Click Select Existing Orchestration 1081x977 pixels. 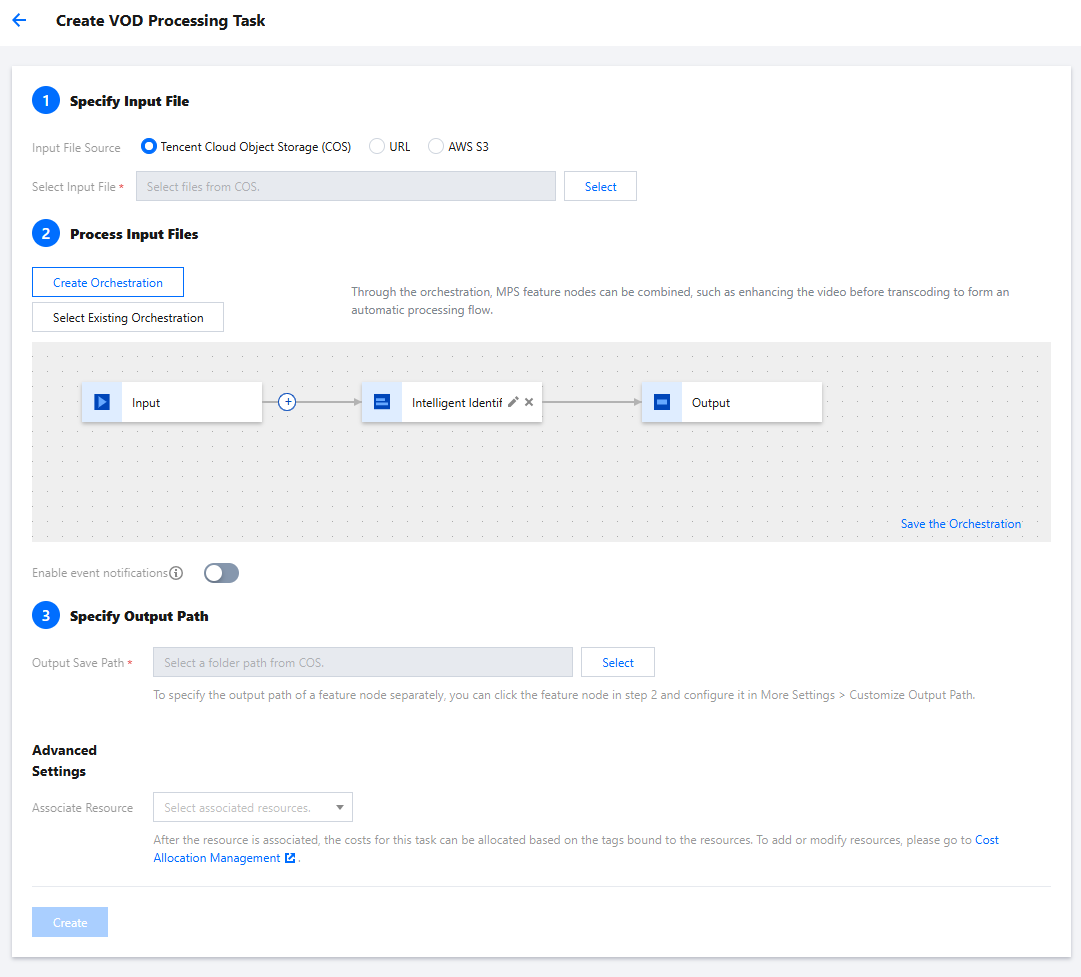point(128,317)
